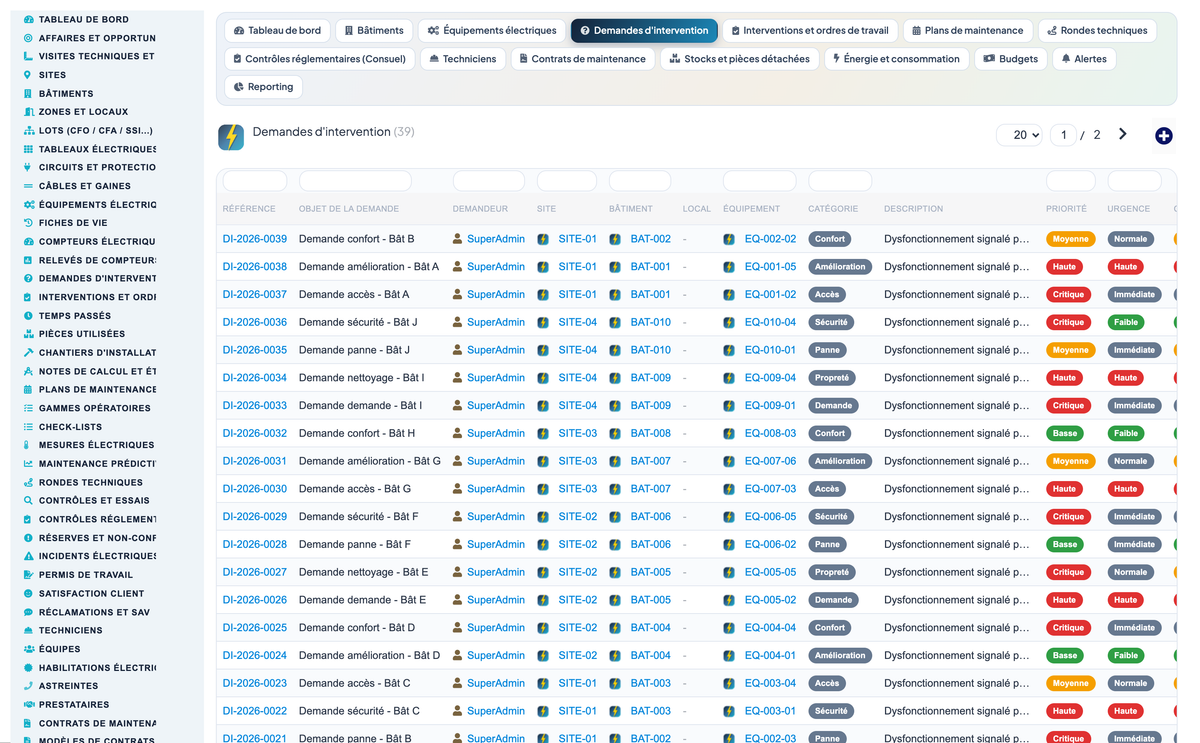
Task: Click Basse priority badge in DI-2026-0032 row
Action: (x=1065, y=434)
